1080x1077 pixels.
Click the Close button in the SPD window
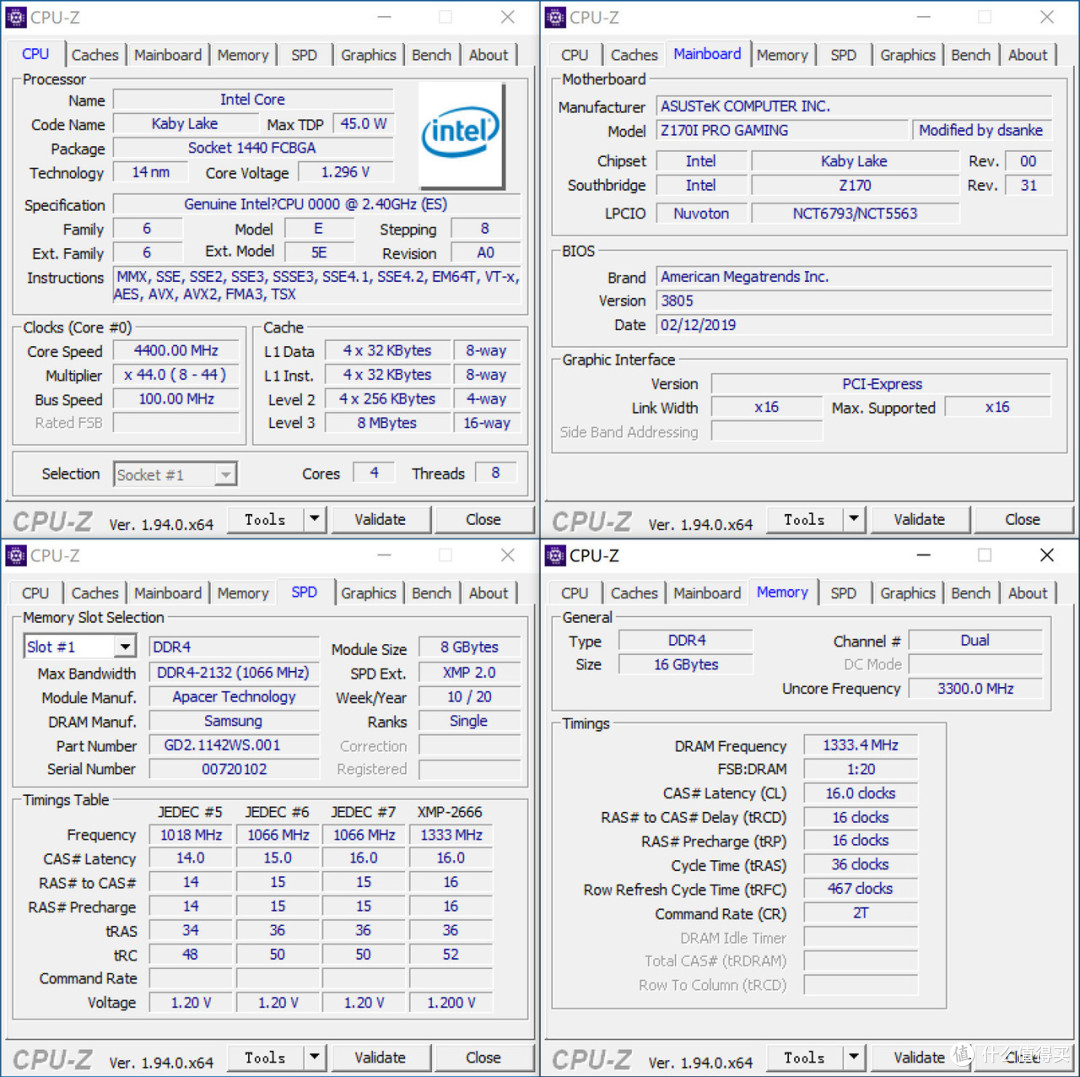point(484,1057)
